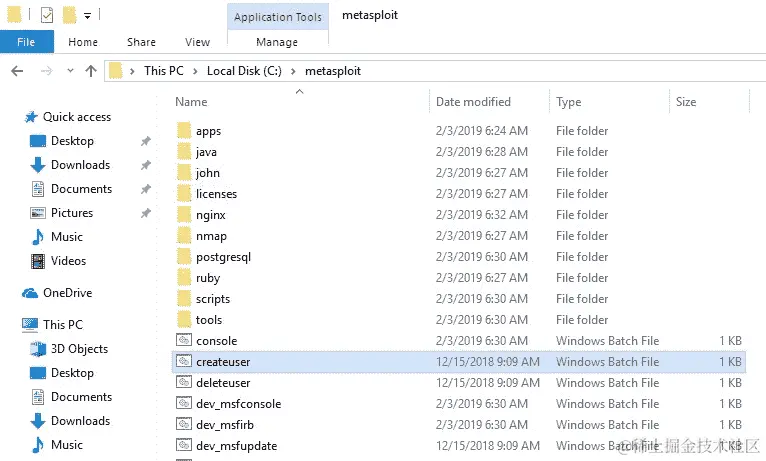Select This PC in the navigation pane
Image resolution: width=766 pixels, height=461 pixels.
(x=63, y=324)
